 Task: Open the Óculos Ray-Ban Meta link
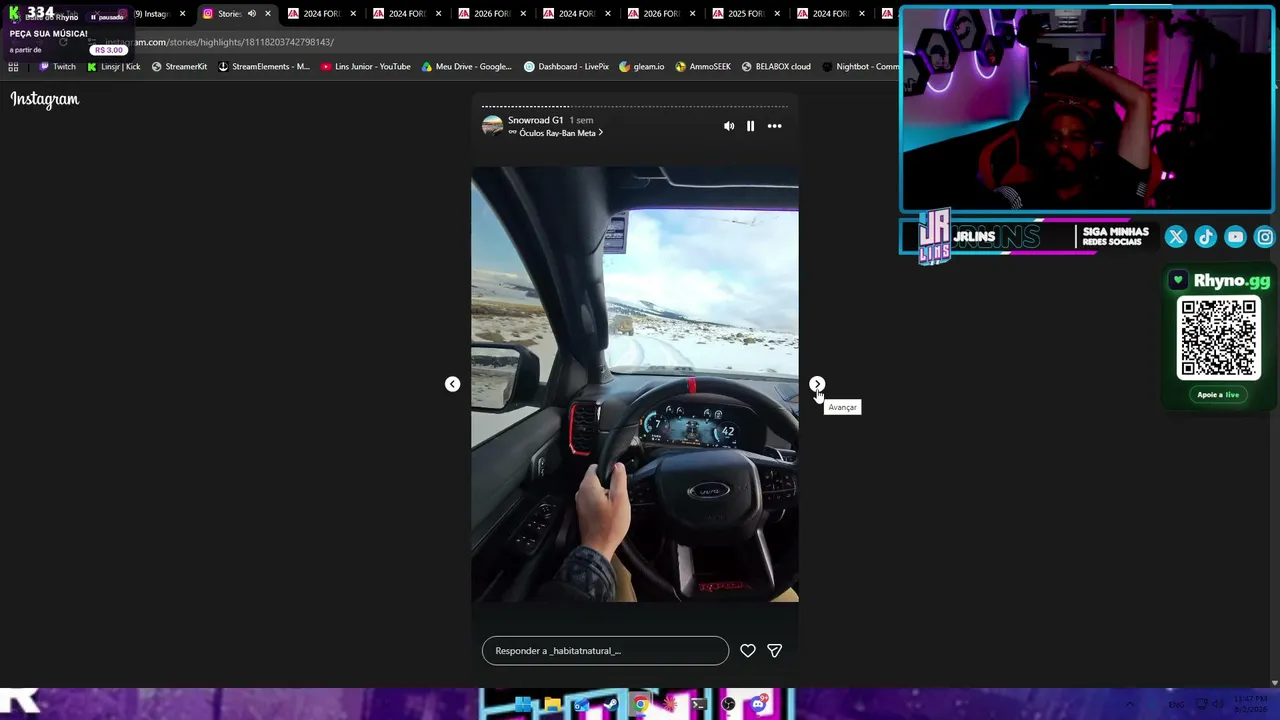tap(556, 133)
